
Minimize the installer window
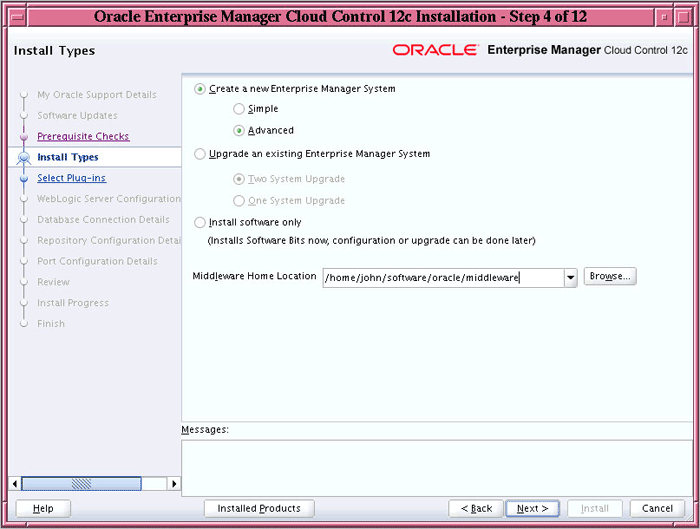[664, 17]
